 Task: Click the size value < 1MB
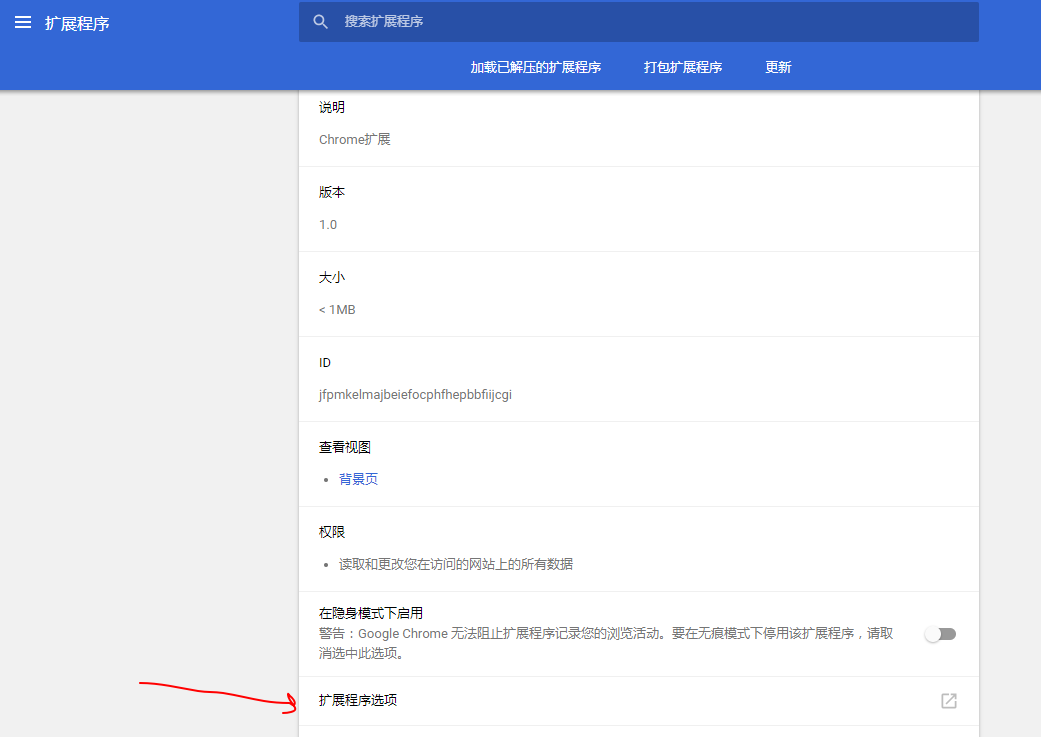click(337, 309)
